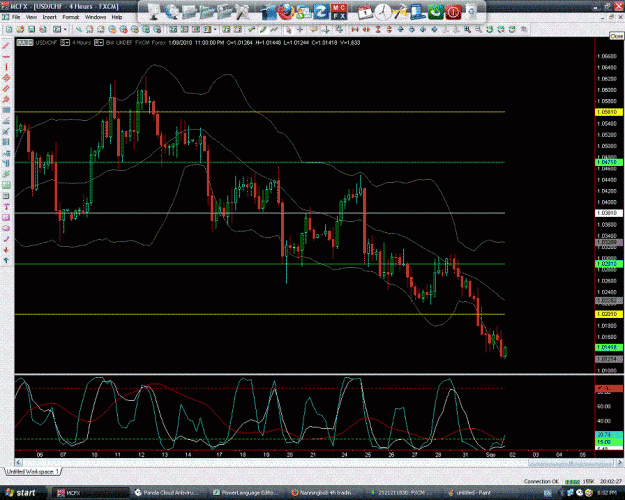Screen dimensions: 625x500
Task: Open the Format menu
Action: [x=71, y=17]
